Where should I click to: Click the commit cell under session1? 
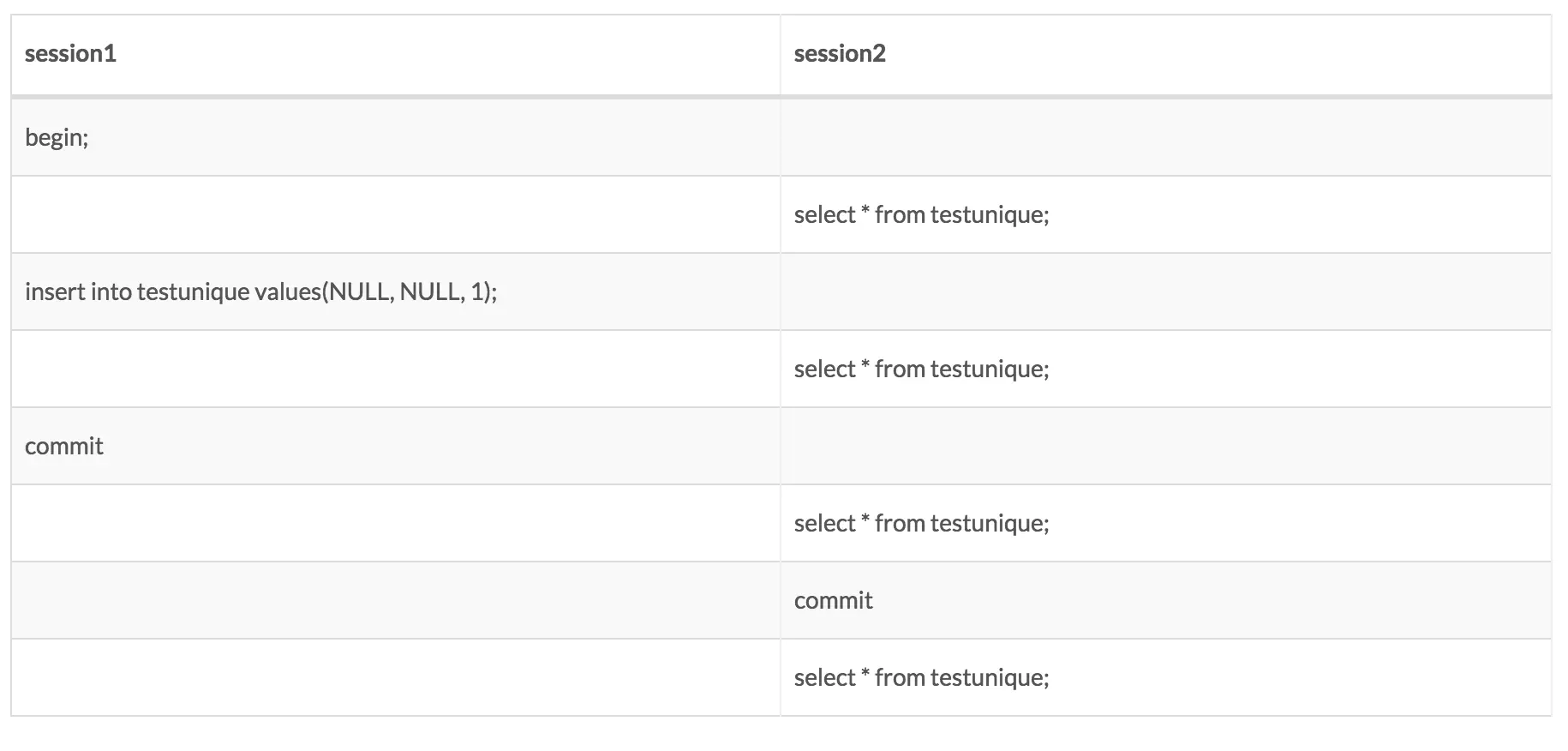click(64, 447)
